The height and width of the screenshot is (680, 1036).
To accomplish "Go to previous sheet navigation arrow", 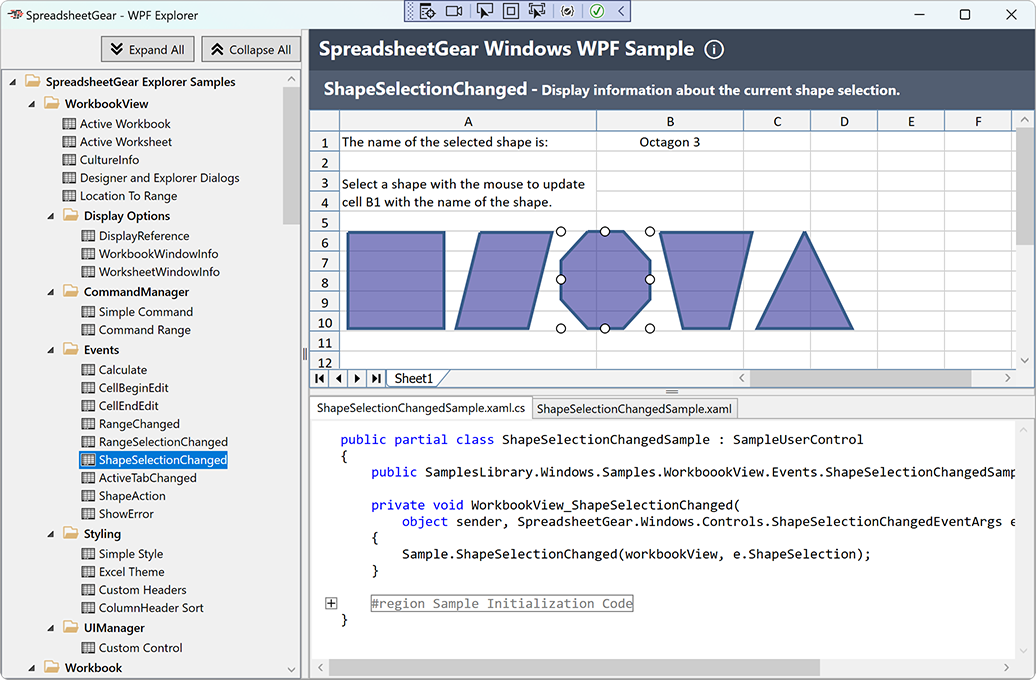I will point(339,379).
